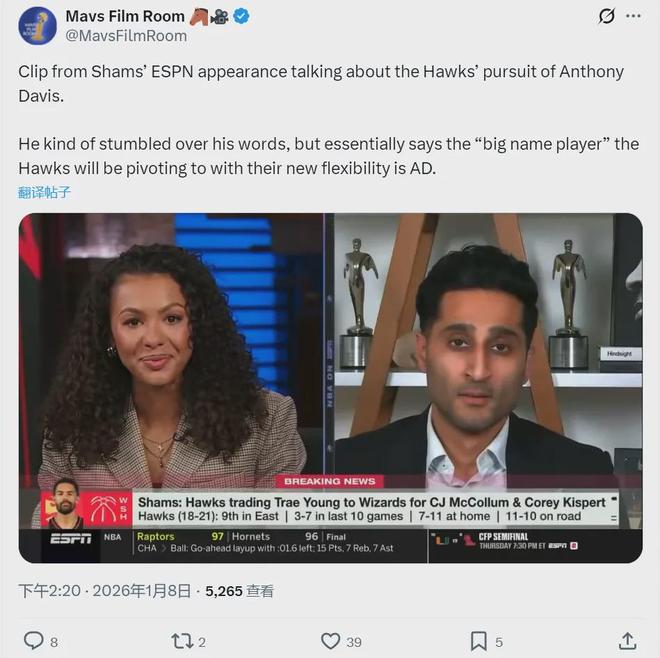Click the bookmark count 5

(499, 641)
